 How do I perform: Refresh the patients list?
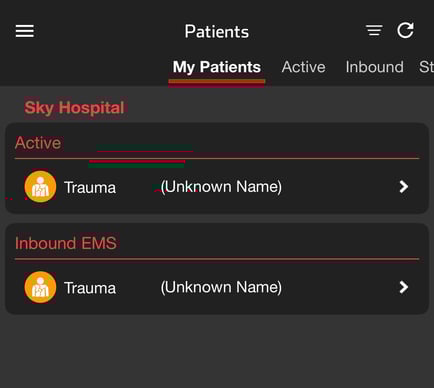tap(406, 30)
